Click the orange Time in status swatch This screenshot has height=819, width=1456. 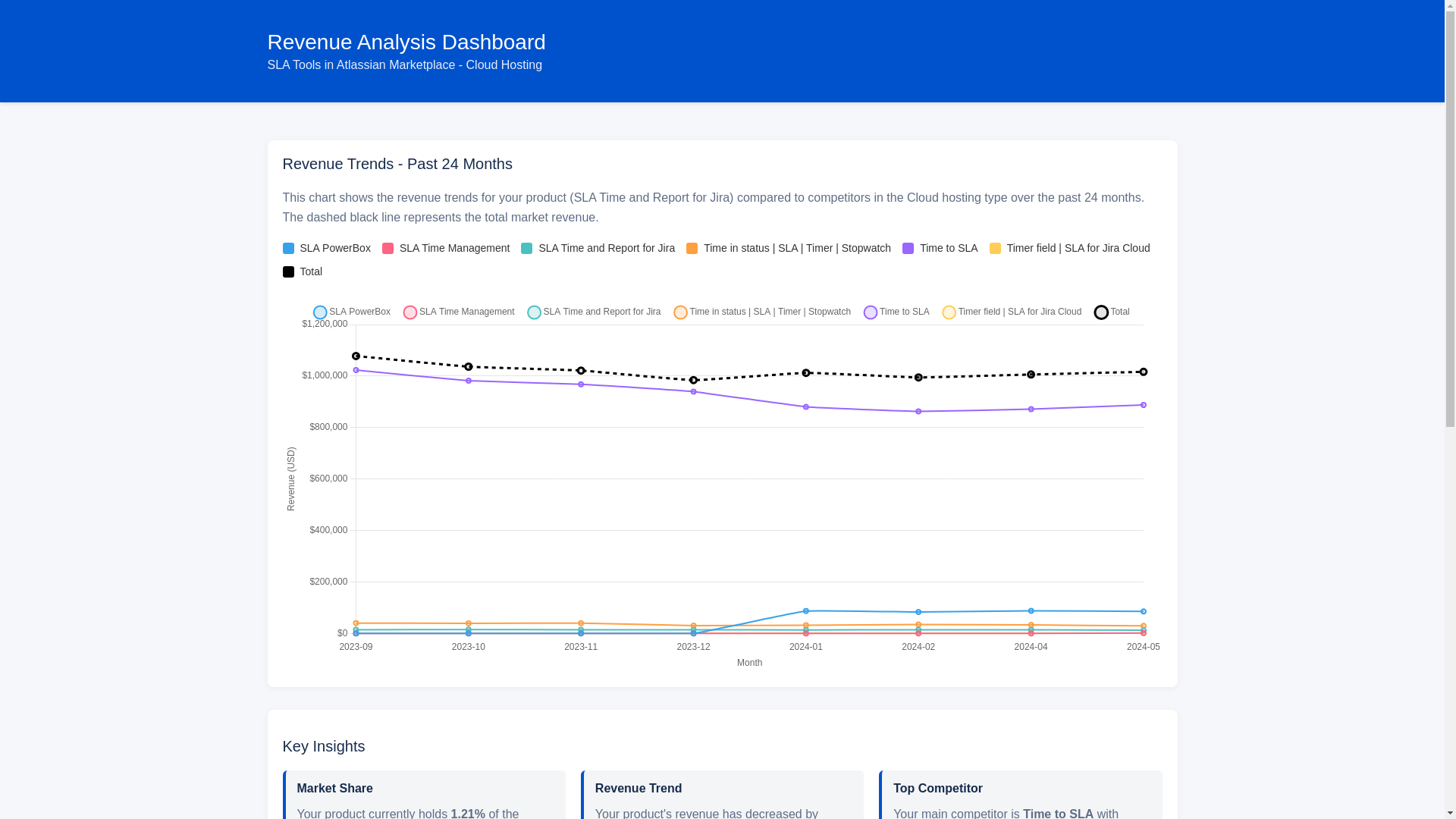[692, 249]
